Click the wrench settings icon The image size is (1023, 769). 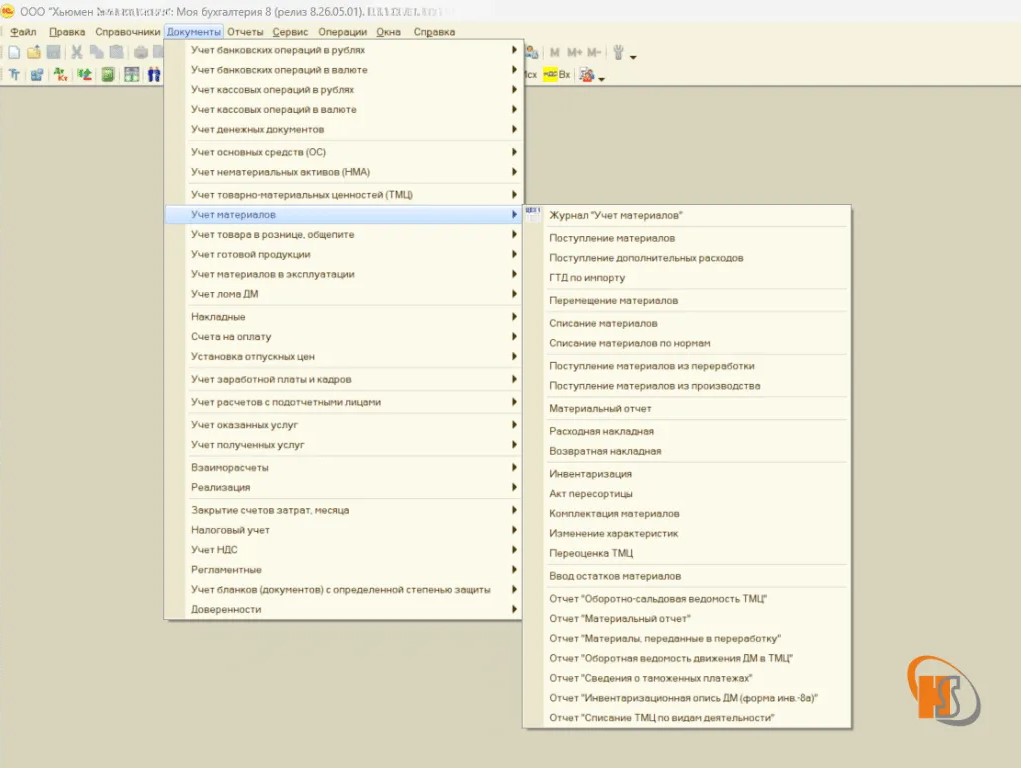(x=618, y=52)
